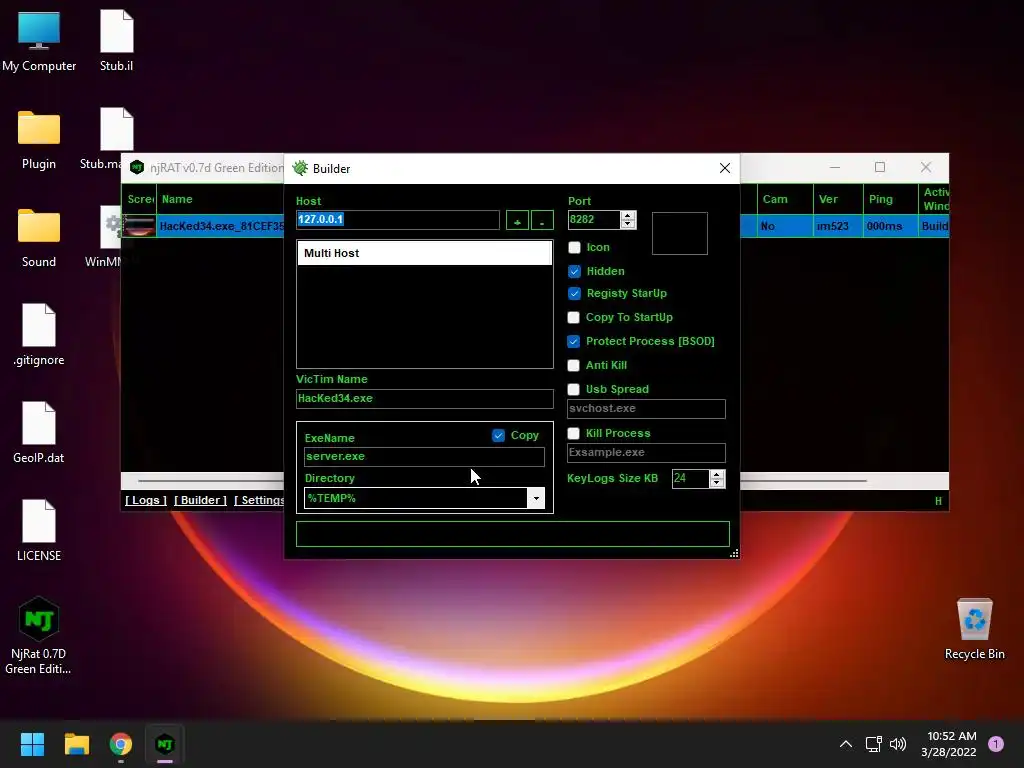Click the plus button next to Host
The height and width of the screenshot is (768, 1024).
pos(517,220)
